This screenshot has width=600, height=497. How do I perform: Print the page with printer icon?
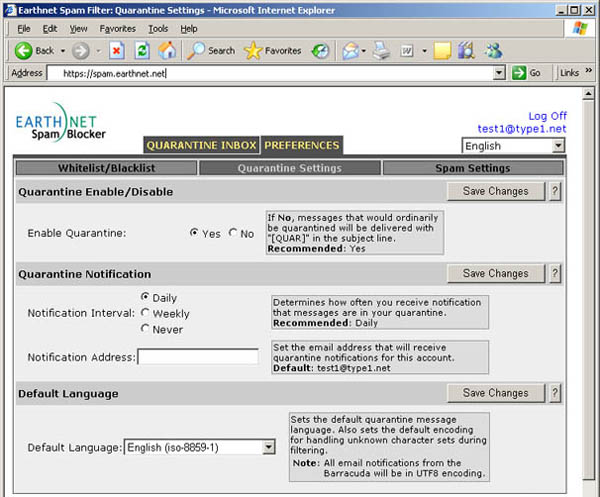tap(381, 51)
